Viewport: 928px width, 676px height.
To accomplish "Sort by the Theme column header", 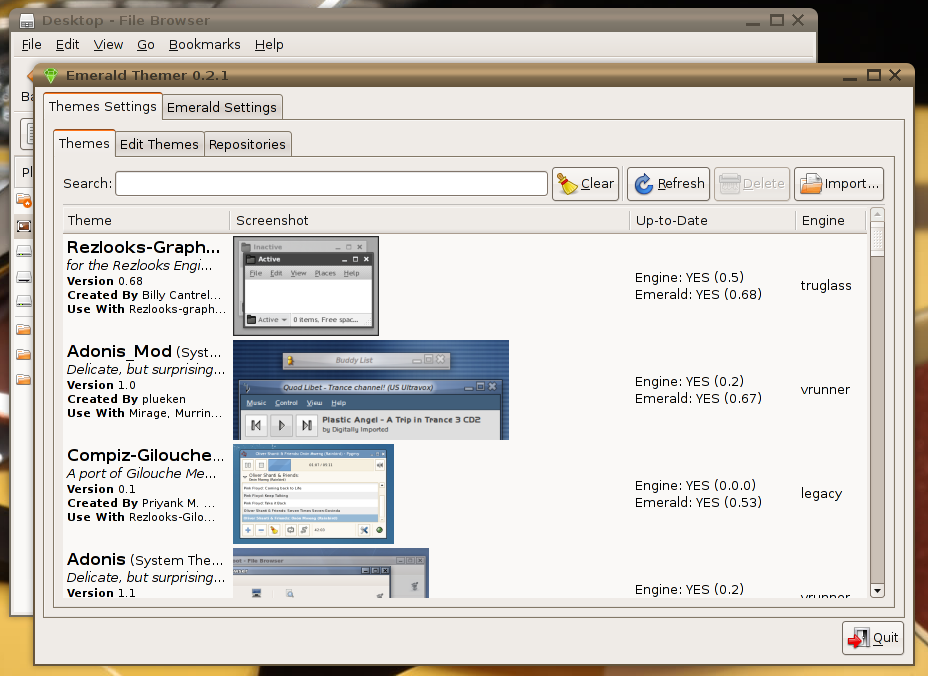I will [146, 220].
